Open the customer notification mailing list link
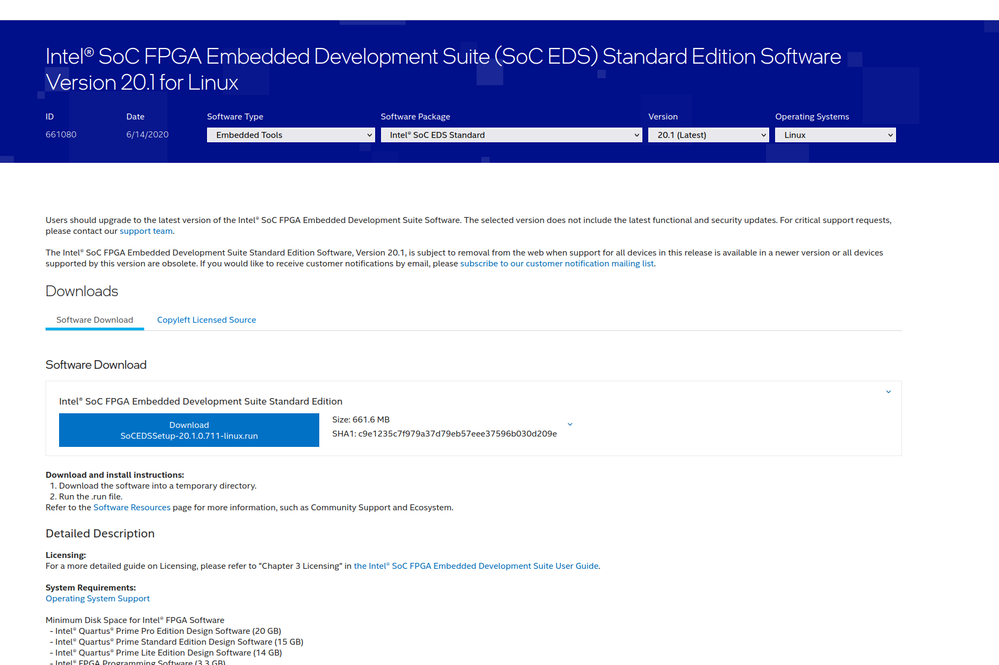Image resolution: width=999 pixels, height=665 pixels. pyautogui.click(x=557, y=264)
